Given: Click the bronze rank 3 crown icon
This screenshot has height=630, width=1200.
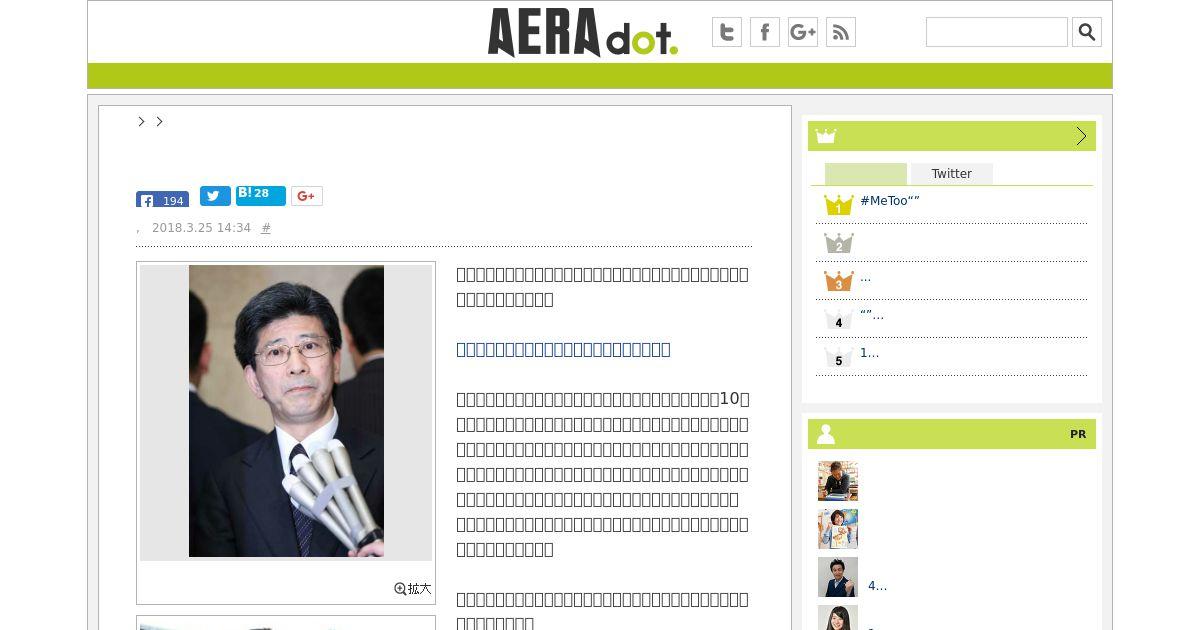Looking at the screenshot, I should 838,281.
